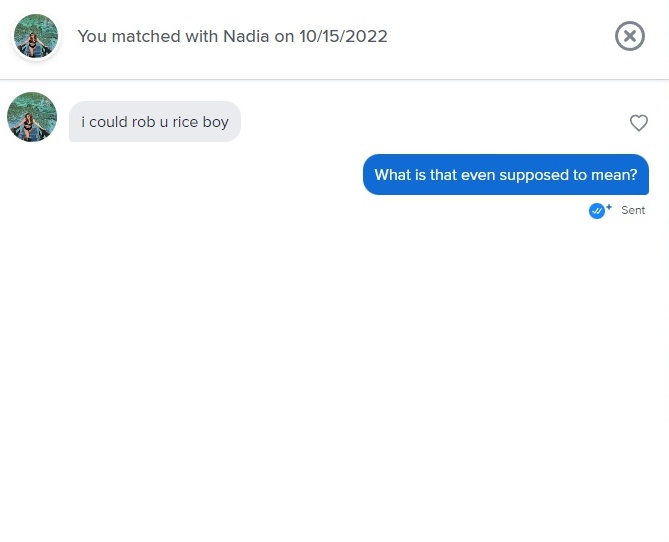
Task: Click Nadia's avatar beside her message
Action: pos(32,117)
